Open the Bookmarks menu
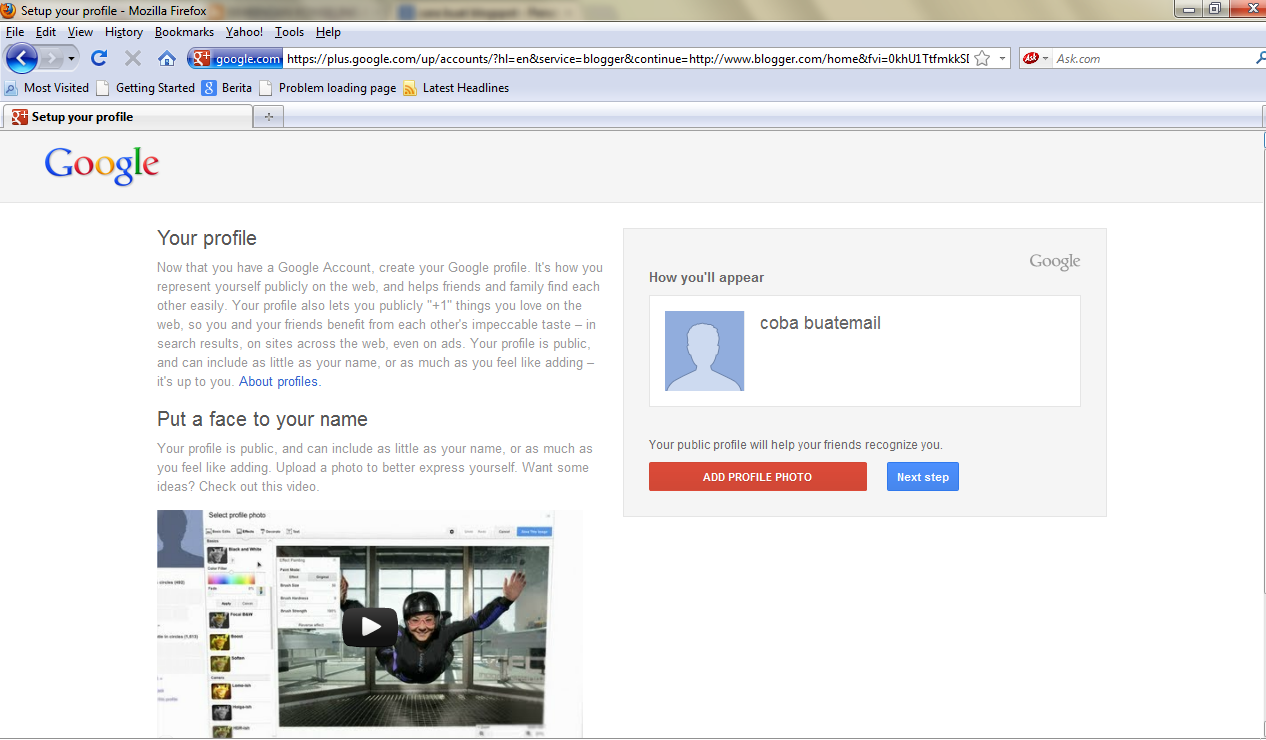Image resolution: width=1266 pixels, height=740 pixels. pos(184,32)
